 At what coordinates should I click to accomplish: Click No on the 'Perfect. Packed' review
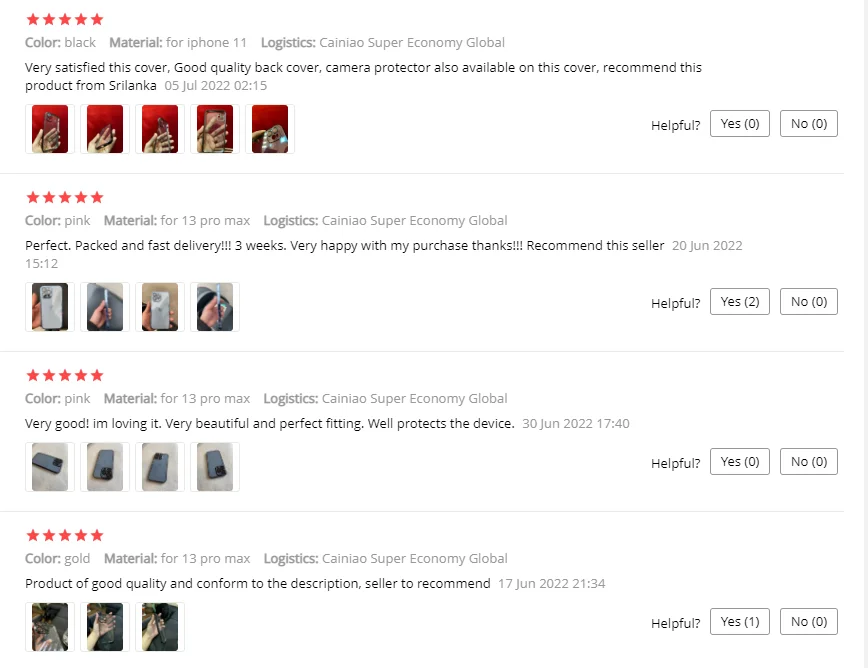[x=808, y=302]
